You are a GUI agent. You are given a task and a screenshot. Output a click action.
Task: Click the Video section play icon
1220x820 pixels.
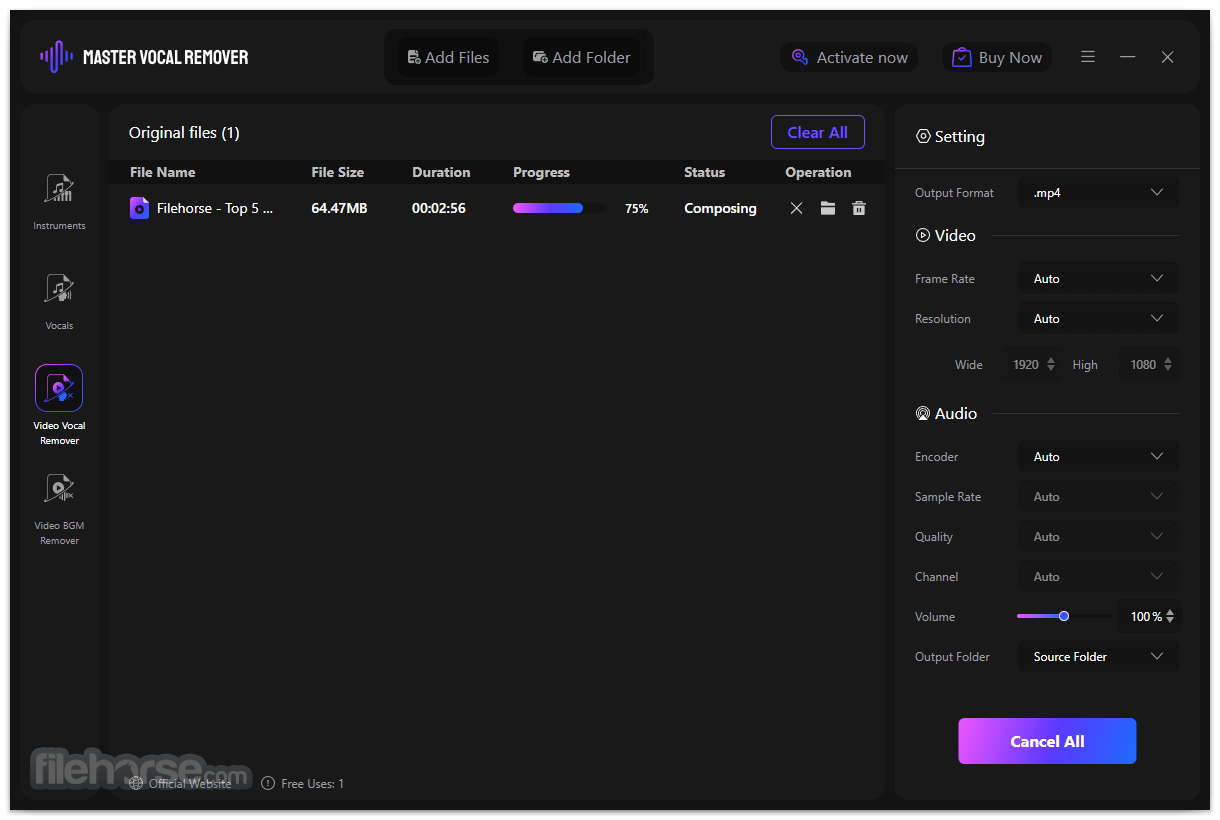(x=923, y=236)
